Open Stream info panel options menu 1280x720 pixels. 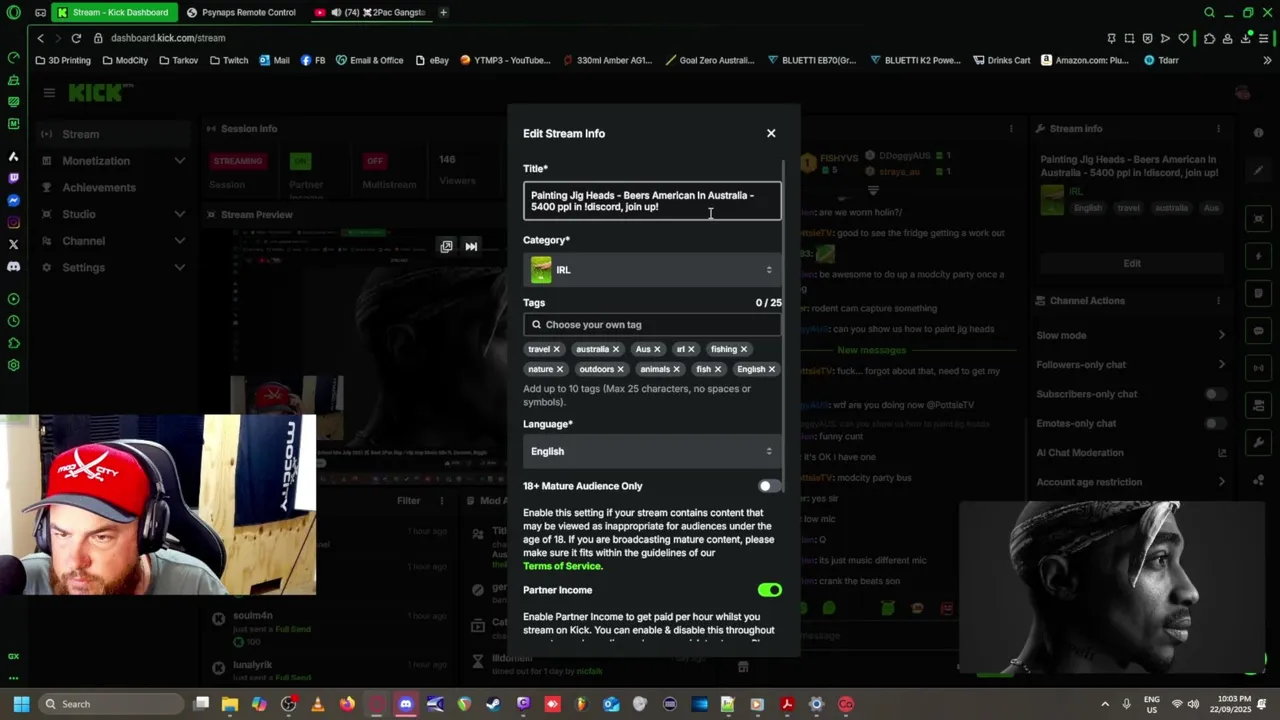point(1218,129)
